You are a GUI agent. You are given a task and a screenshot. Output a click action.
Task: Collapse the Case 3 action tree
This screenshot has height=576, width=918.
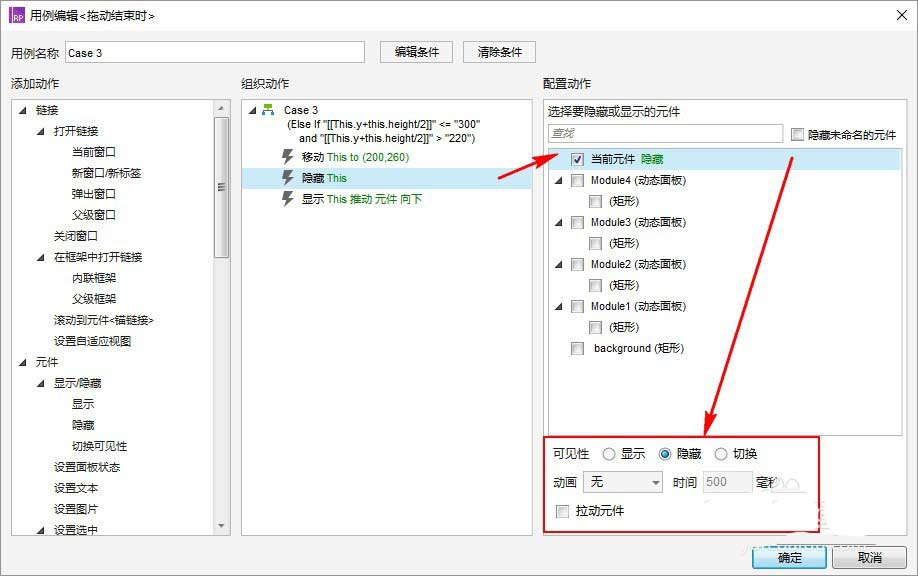tap(252, 110)
